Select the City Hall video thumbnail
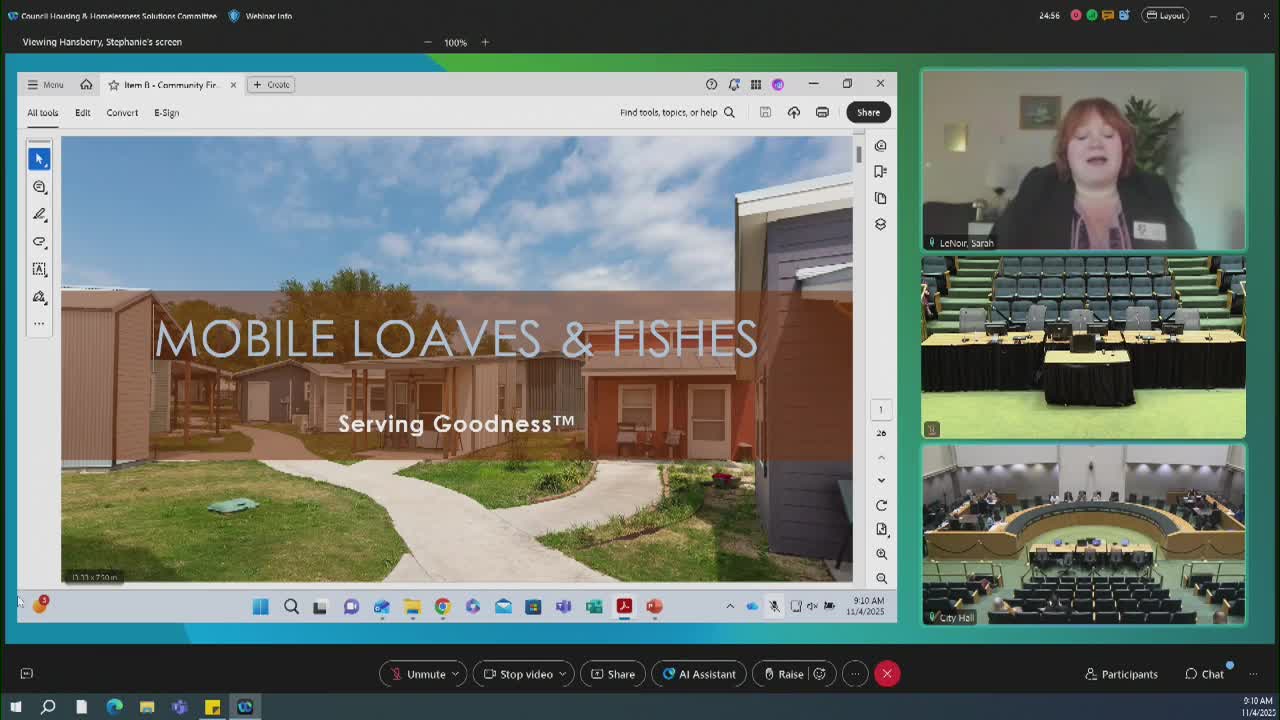The height and width of the screenshot is (720, 1280). click(x=1083, y=534)
